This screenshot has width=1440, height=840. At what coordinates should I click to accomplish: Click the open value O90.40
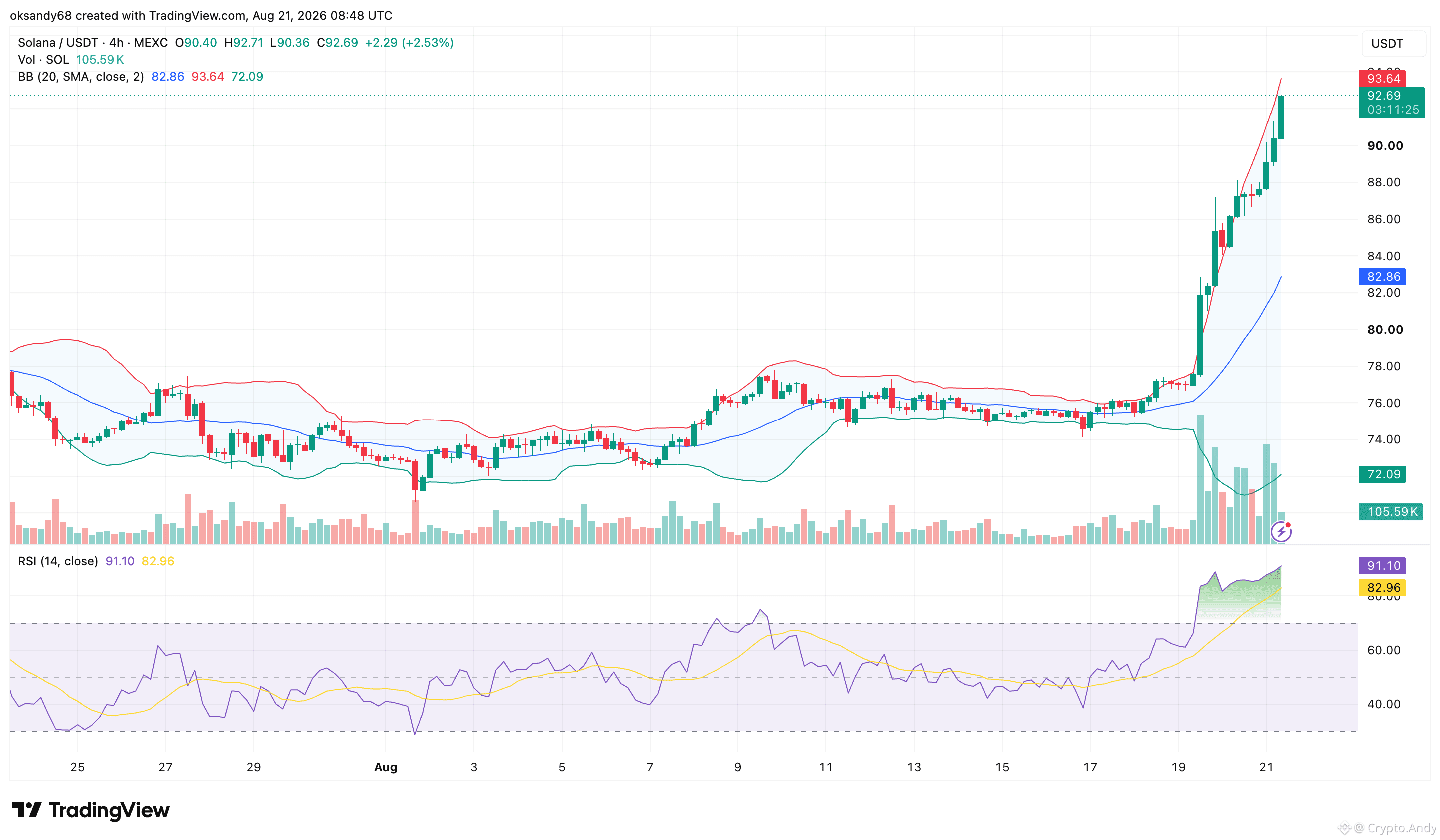[x=196, y=43]
